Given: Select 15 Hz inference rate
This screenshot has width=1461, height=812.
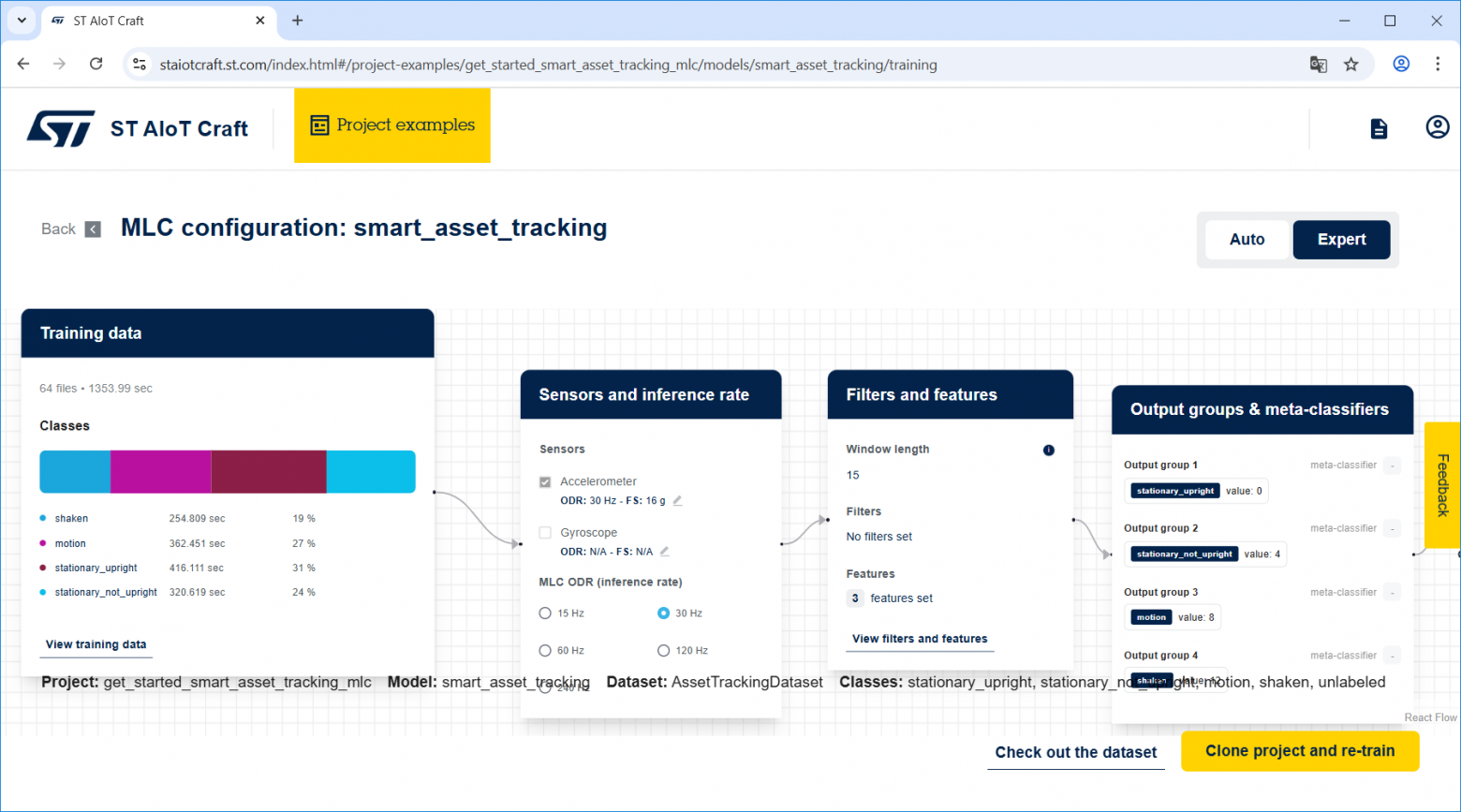Looking at the screenshot, I should (x=545, y=613).
